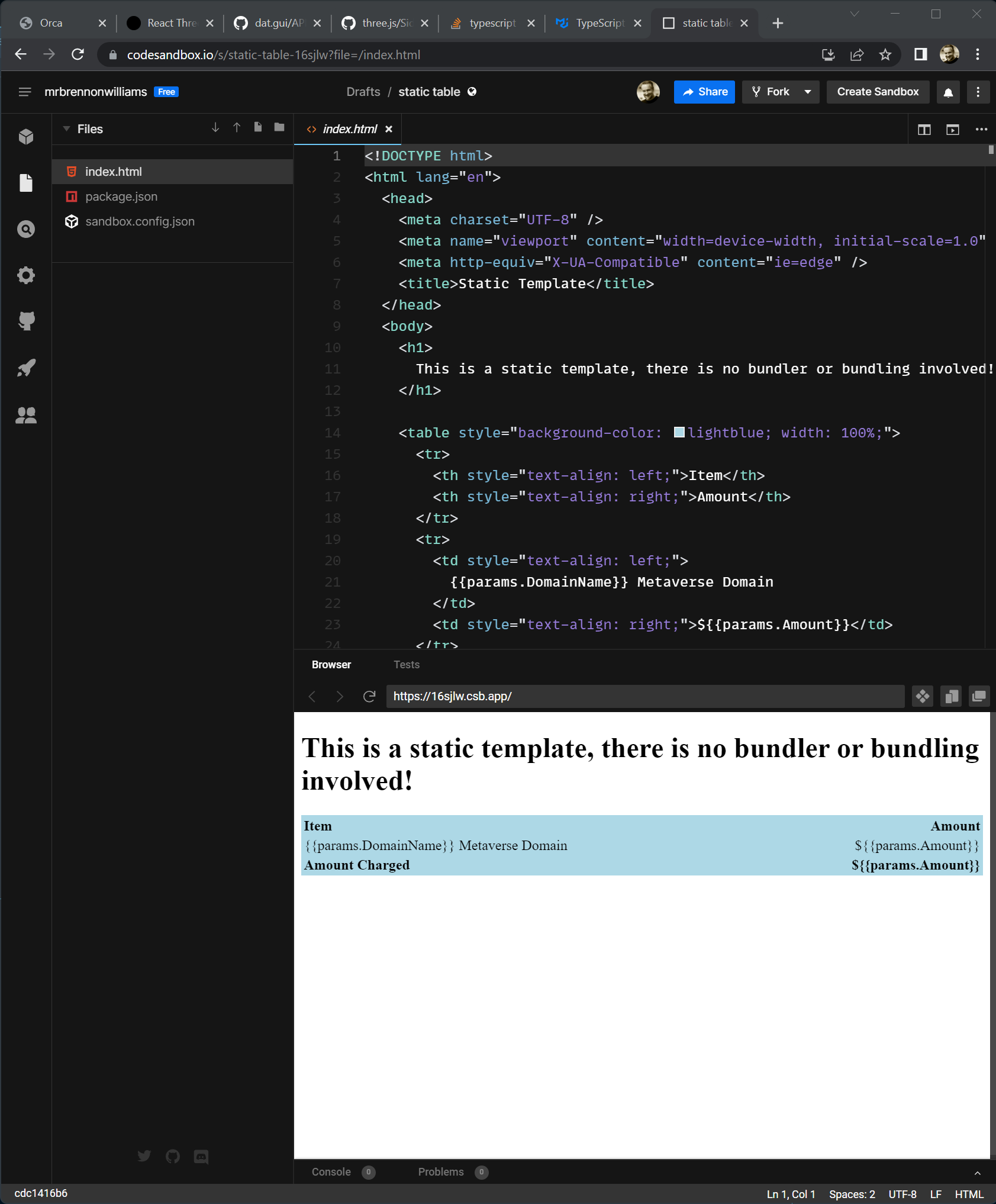Select the index.html editor tab

[x=349, y=129]
